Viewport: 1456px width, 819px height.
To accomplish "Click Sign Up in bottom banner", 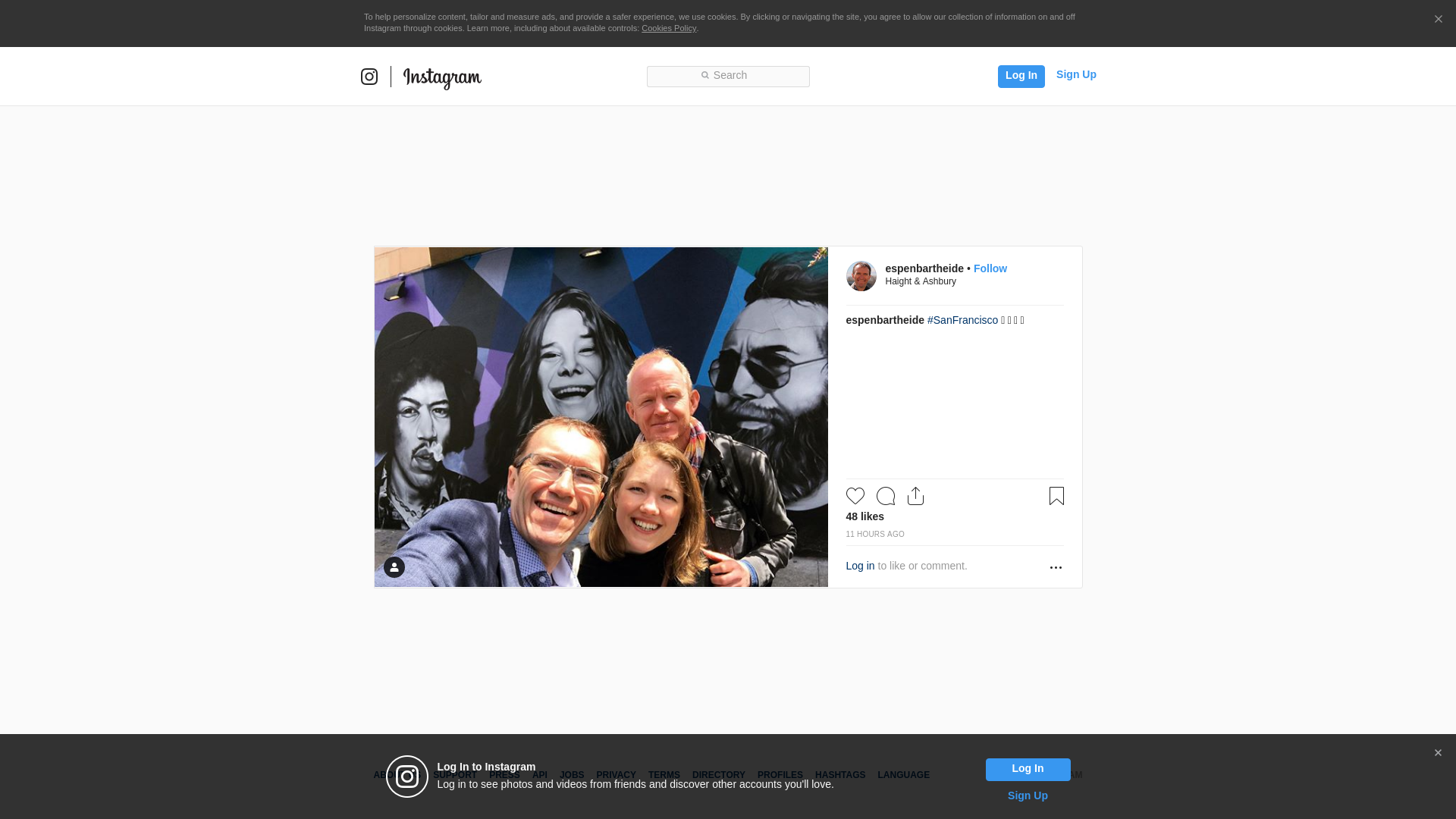I will click(1028, 795).
